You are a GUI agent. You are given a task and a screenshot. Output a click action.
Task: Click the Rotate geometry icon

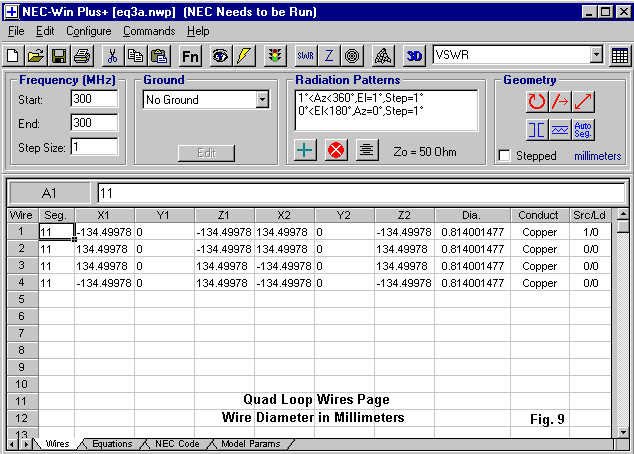[537, 101]
